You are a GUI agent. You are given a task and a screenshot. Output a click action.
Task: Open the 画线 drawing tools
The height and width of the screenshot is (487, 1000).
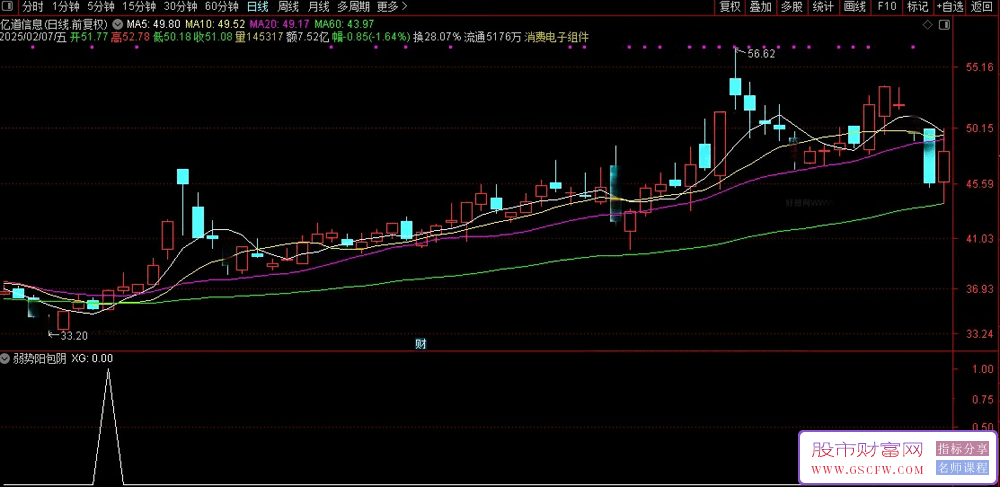(x=855, y=7)
